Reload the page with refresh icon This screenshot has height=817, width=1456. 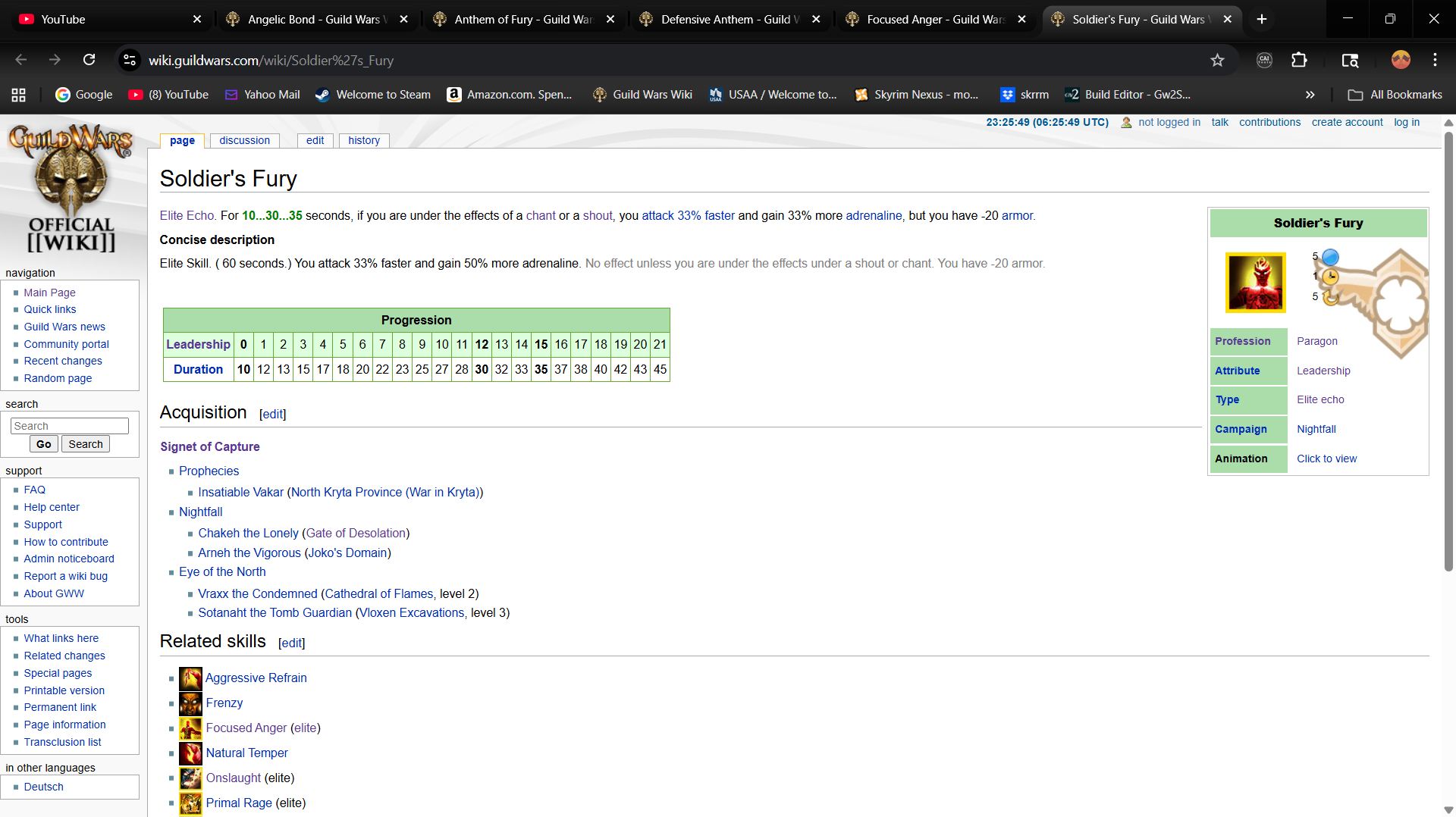point(89,60)
